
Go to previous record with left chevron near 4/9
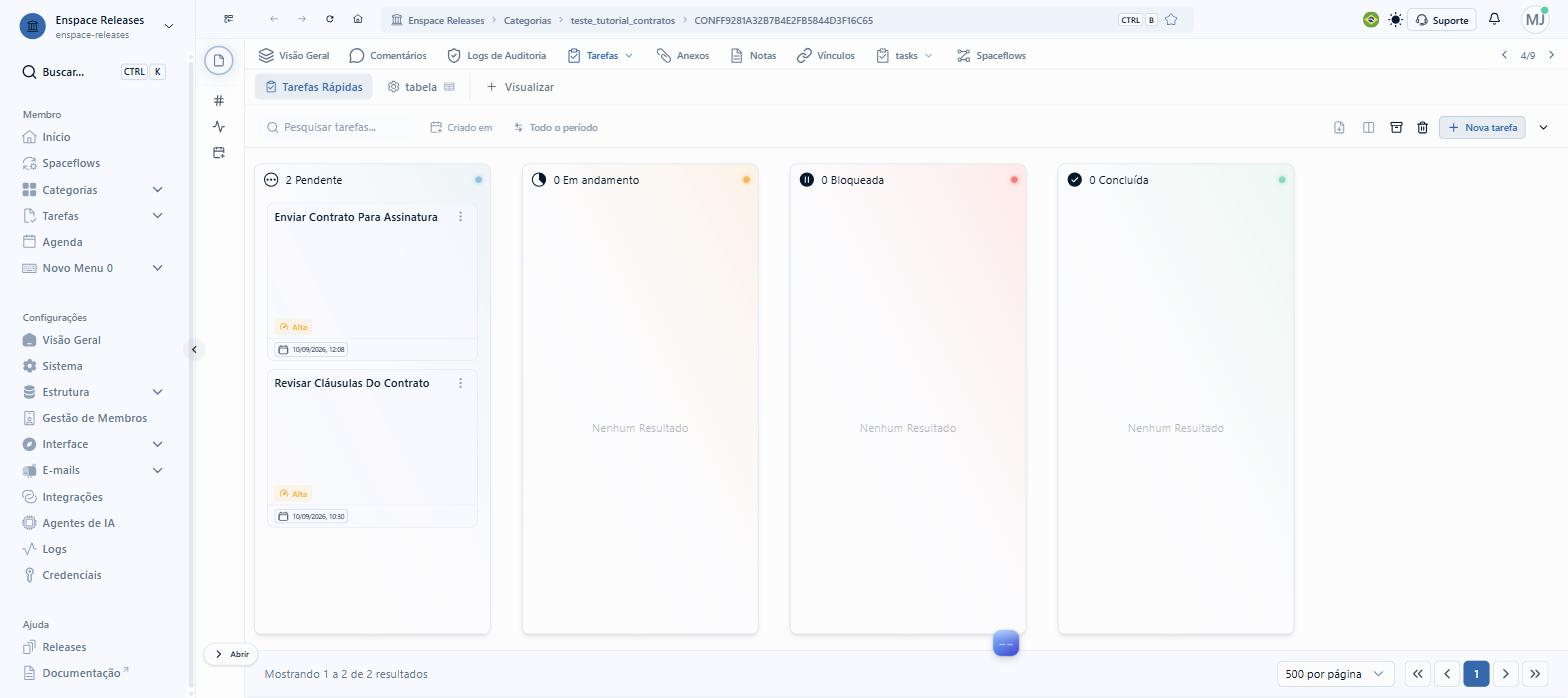pos(1504,56)
